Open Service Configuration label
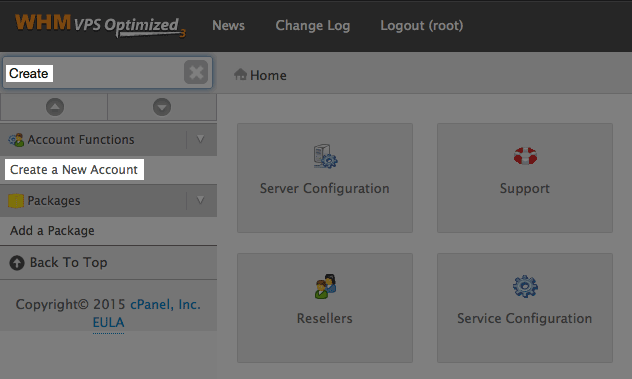The image size is (632, 379). click(x=524, y=319)
